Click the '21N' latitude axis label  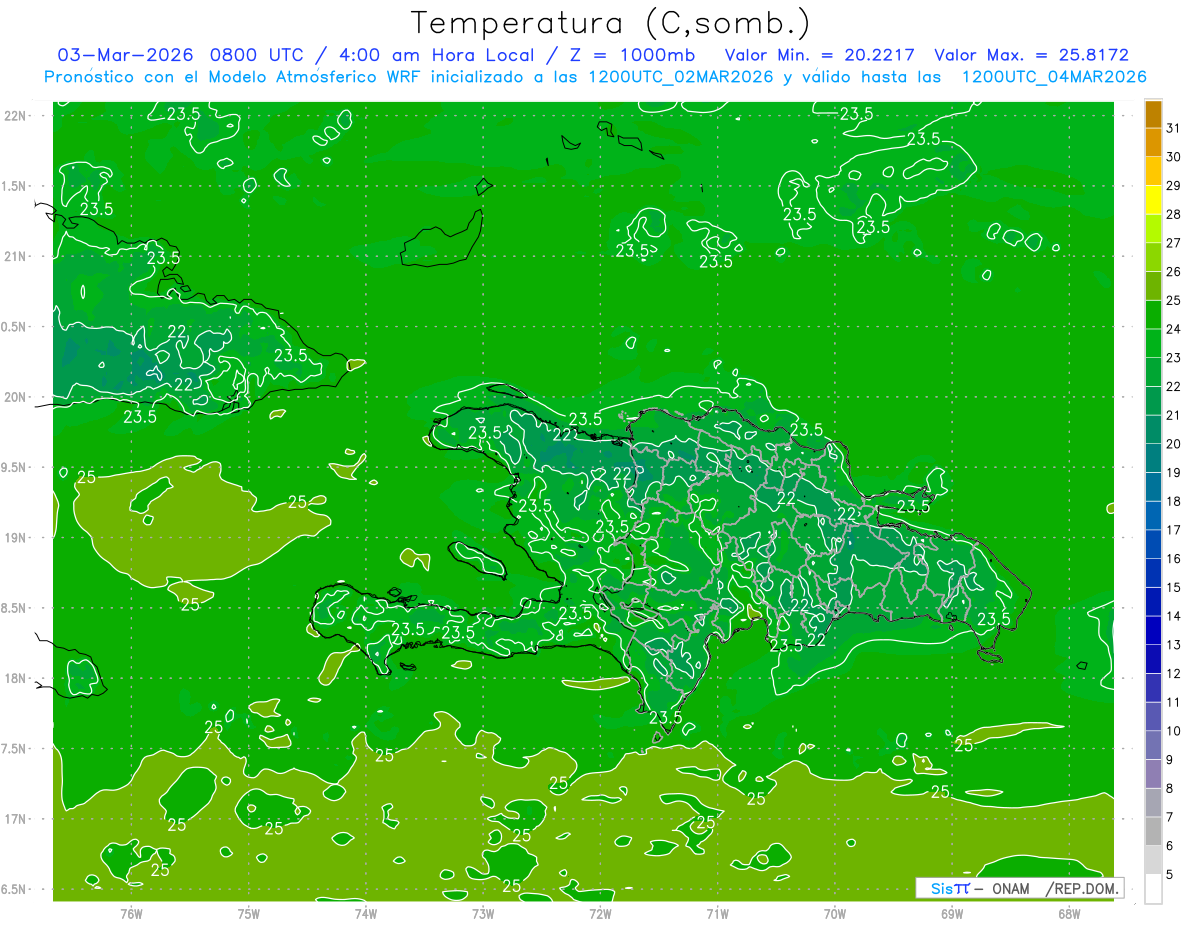pyautogui.click(x=15, y=257)
